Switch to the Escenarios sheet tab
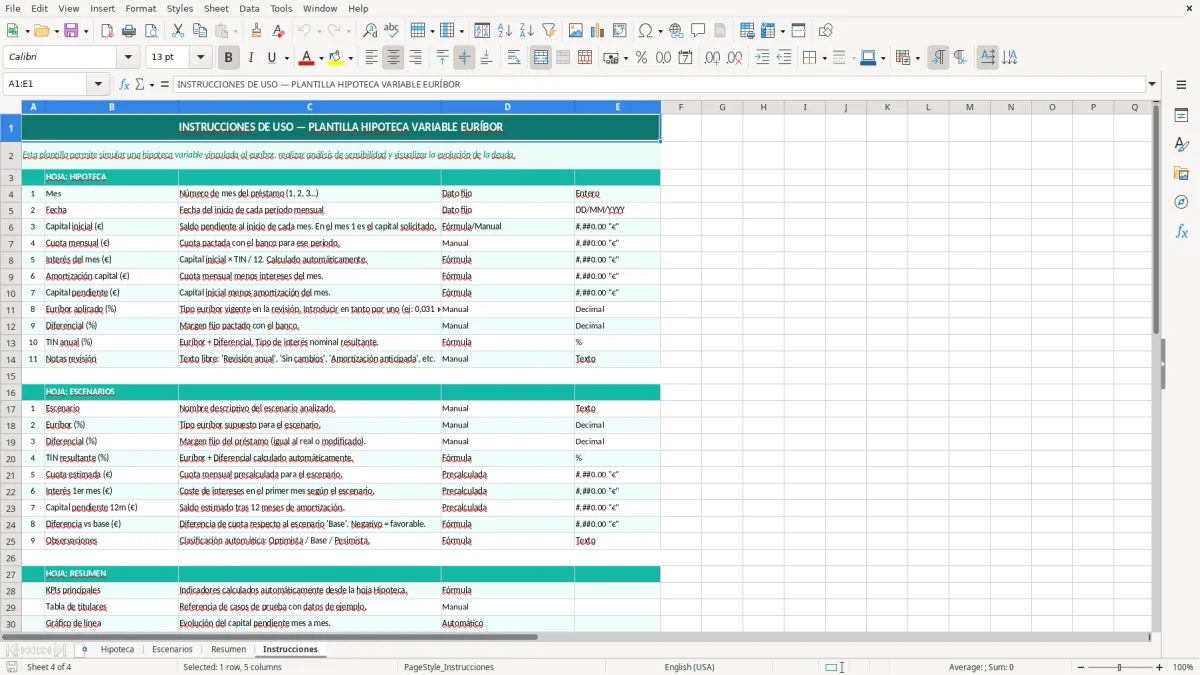This screenshot has width=1200, height=675. pyautogui.click(x=172, y=649)
